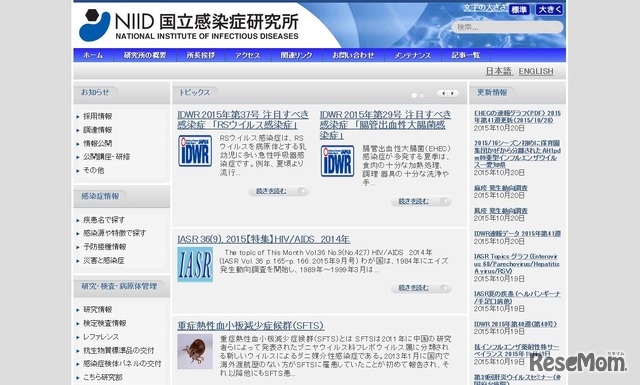
Task: Switch language to 日本語
Action: coord(499,71)
